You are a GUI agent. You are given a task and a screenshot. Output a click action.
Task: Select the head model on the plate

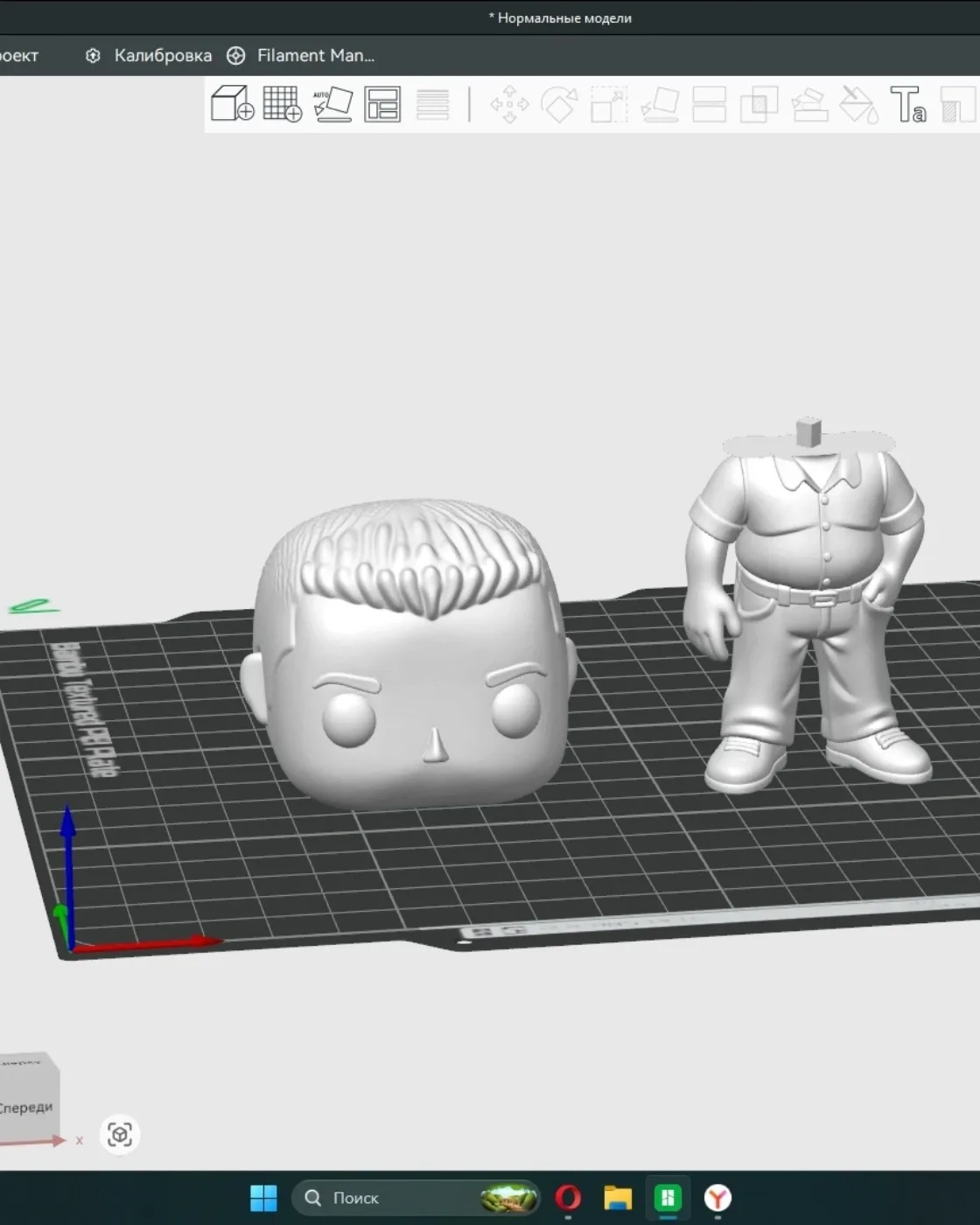[x=409, y=653]
